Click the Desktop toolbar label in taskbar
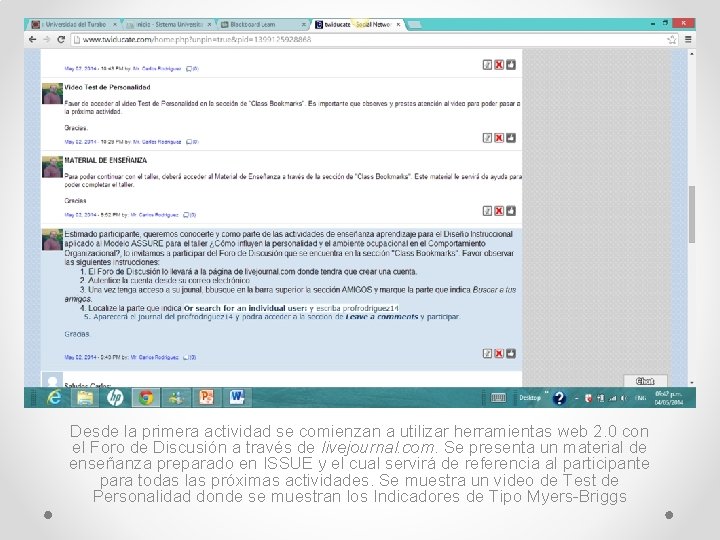This screenshot has width=720, height=540. [x=530, y=398]
